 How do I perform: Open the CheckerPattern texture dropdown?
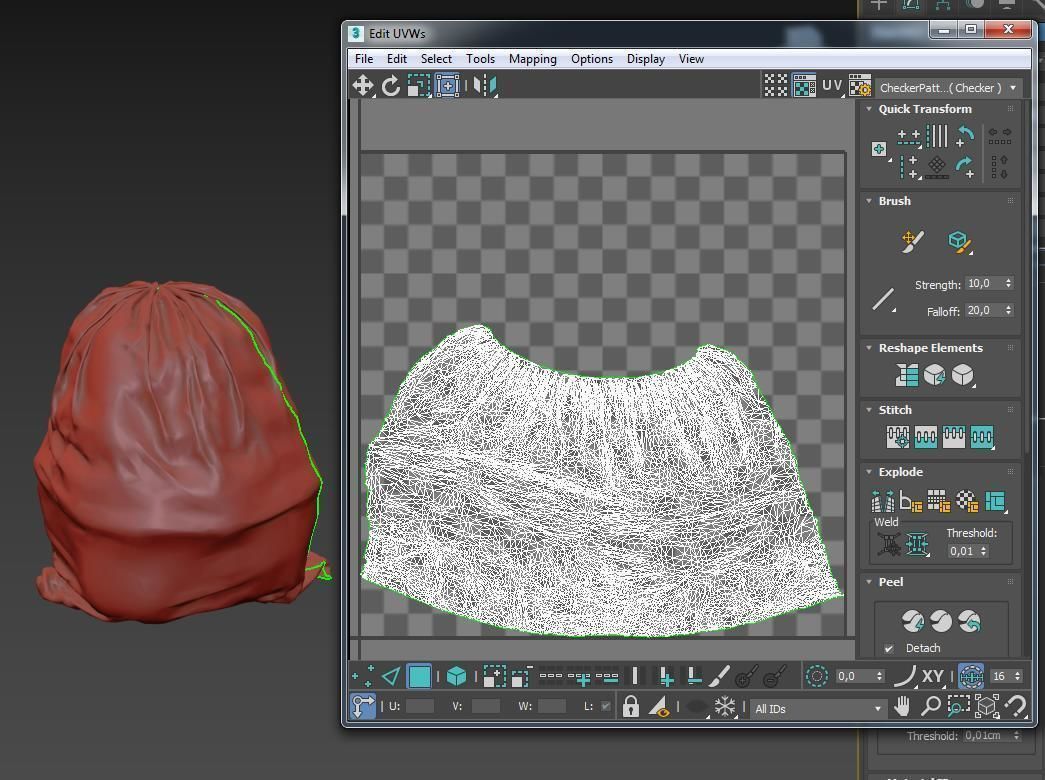coord(948,87)
